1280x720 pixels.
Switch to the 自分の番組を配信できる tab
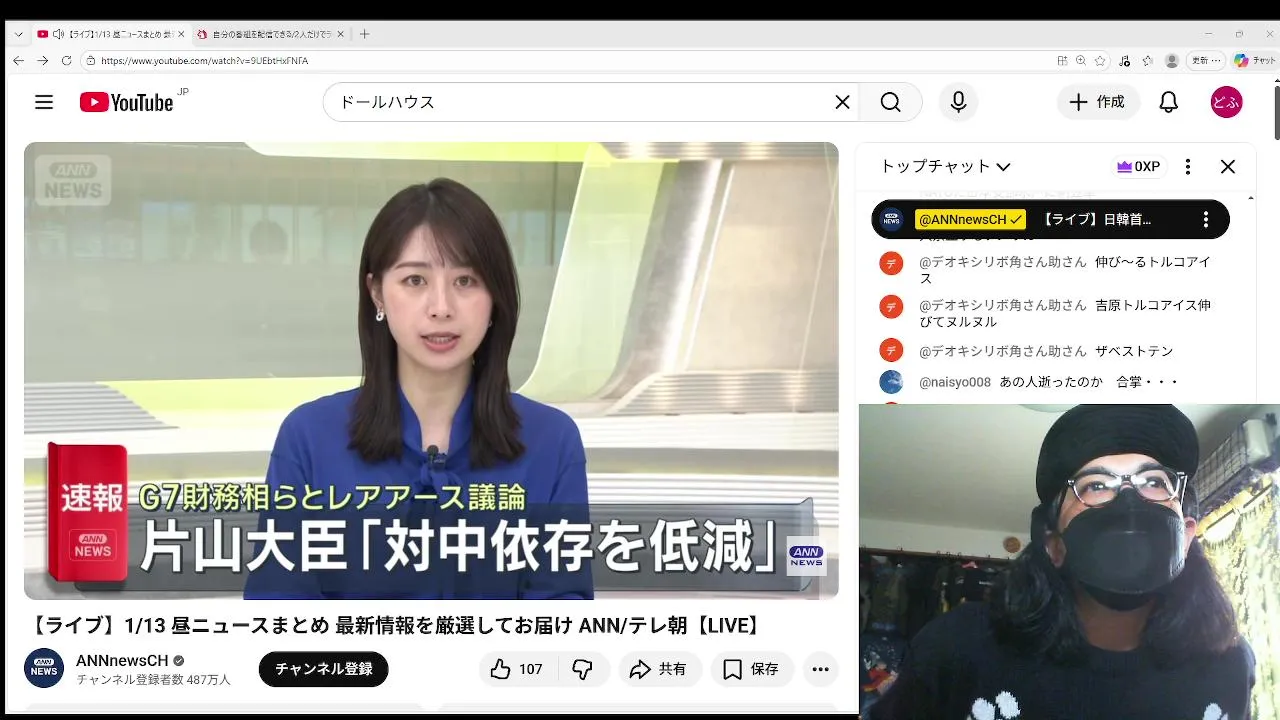pos(270,34)
